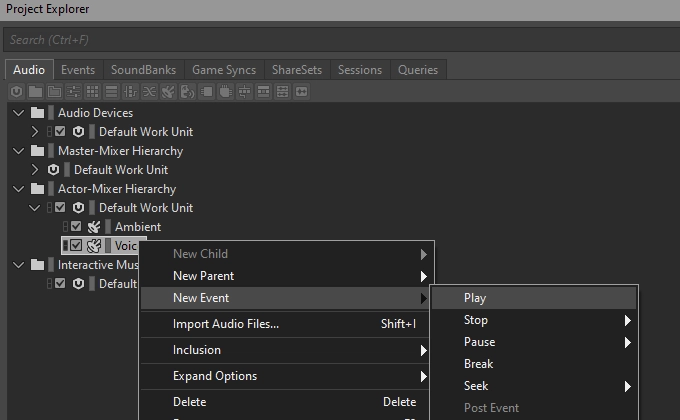Open the New Parent submenu

coord(285,276)
